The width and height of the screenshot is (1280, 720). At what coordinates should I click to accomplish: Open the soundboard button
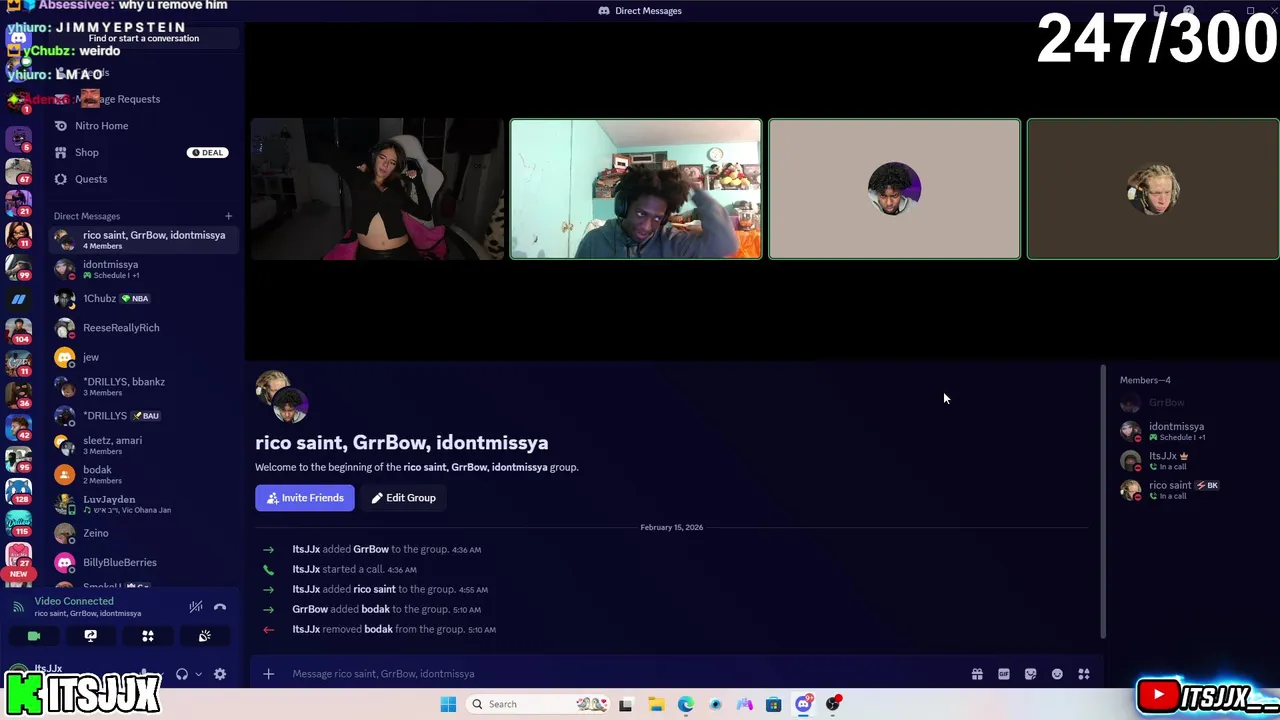pyautogui.click(x=204, y=636)
